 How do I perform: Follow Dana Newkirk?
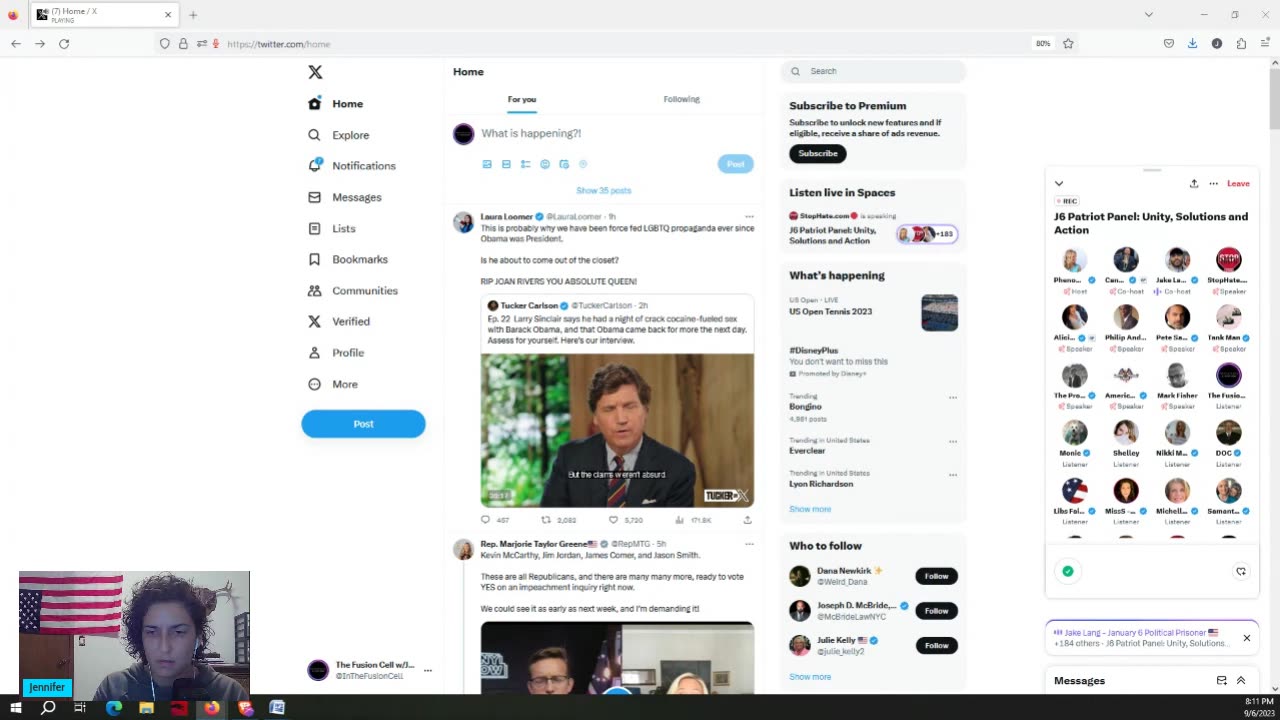click(x=936, y=576)
